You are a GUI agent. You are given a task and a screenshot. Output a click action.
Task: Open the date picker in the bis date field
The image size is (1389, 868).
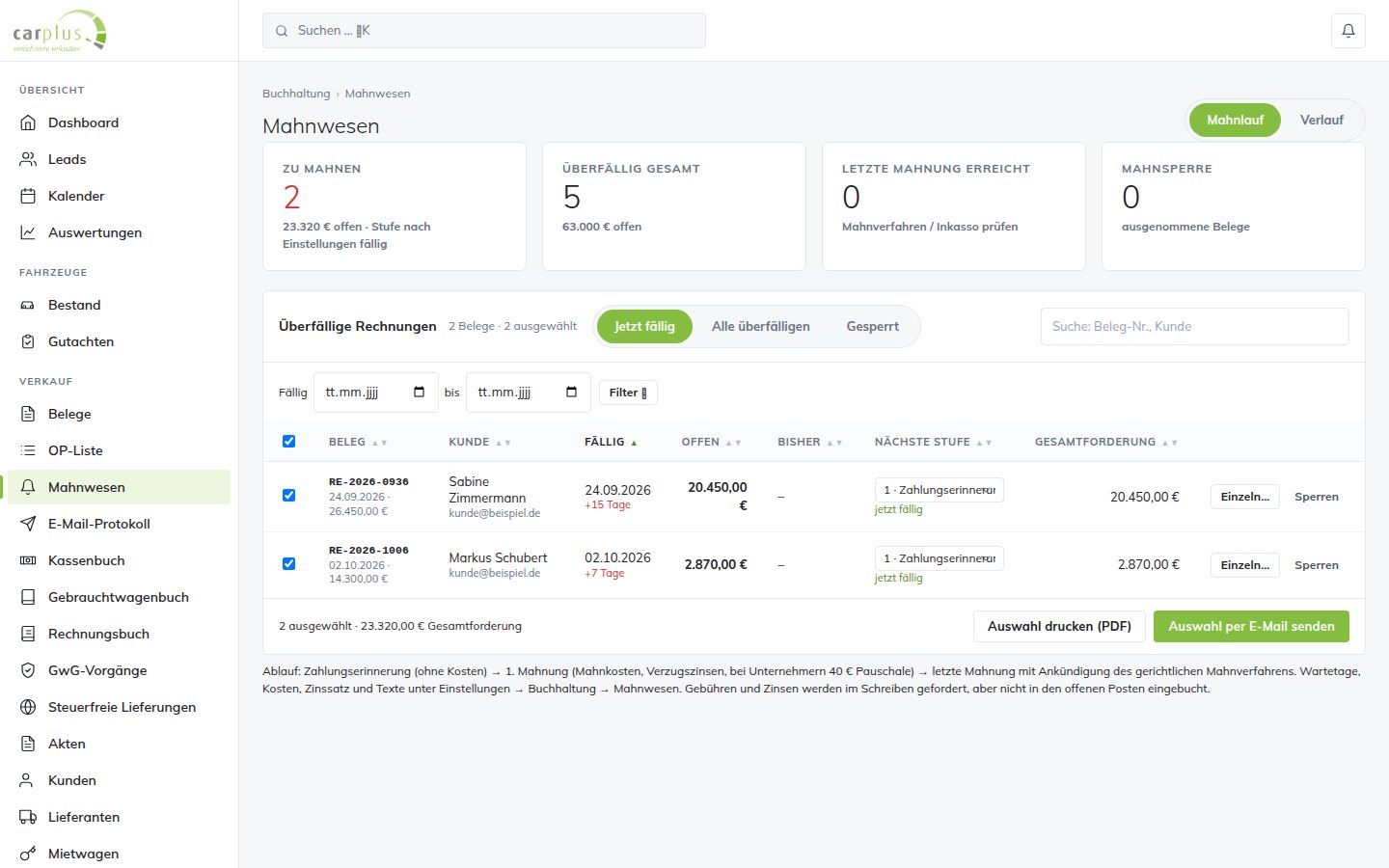point(571,393)
